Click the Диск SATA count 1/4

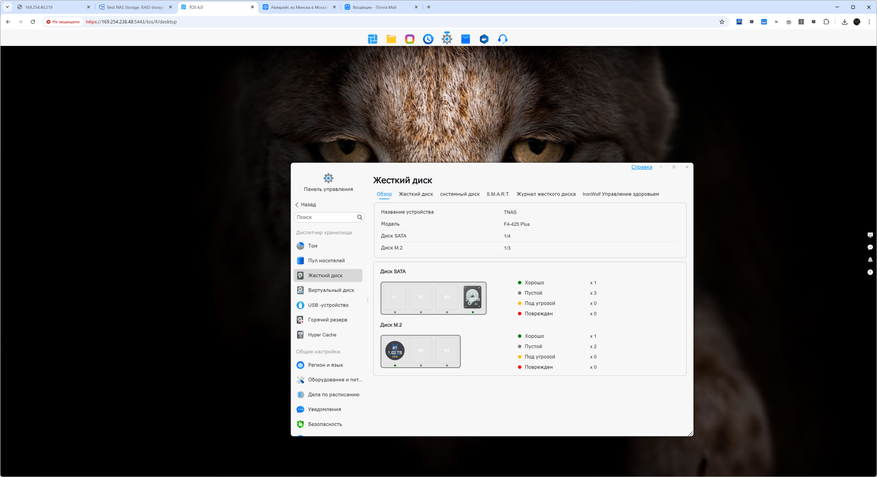pos(507,236)
